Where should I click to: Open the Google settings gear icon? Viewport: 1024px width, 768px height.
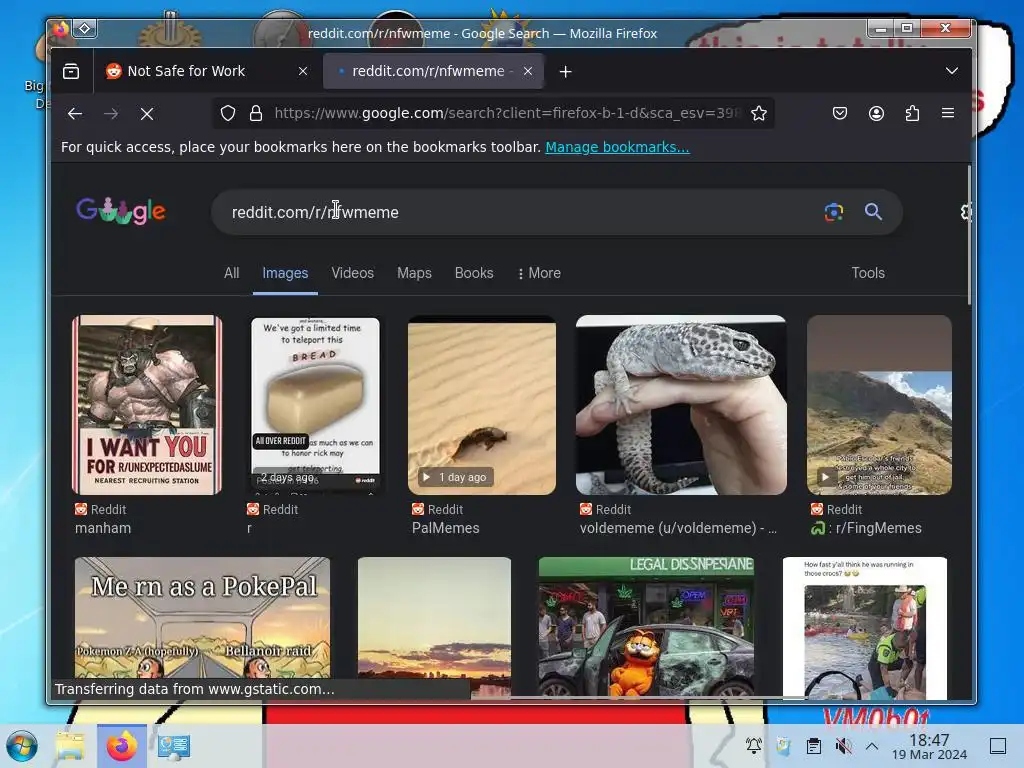tap(965, 212)
